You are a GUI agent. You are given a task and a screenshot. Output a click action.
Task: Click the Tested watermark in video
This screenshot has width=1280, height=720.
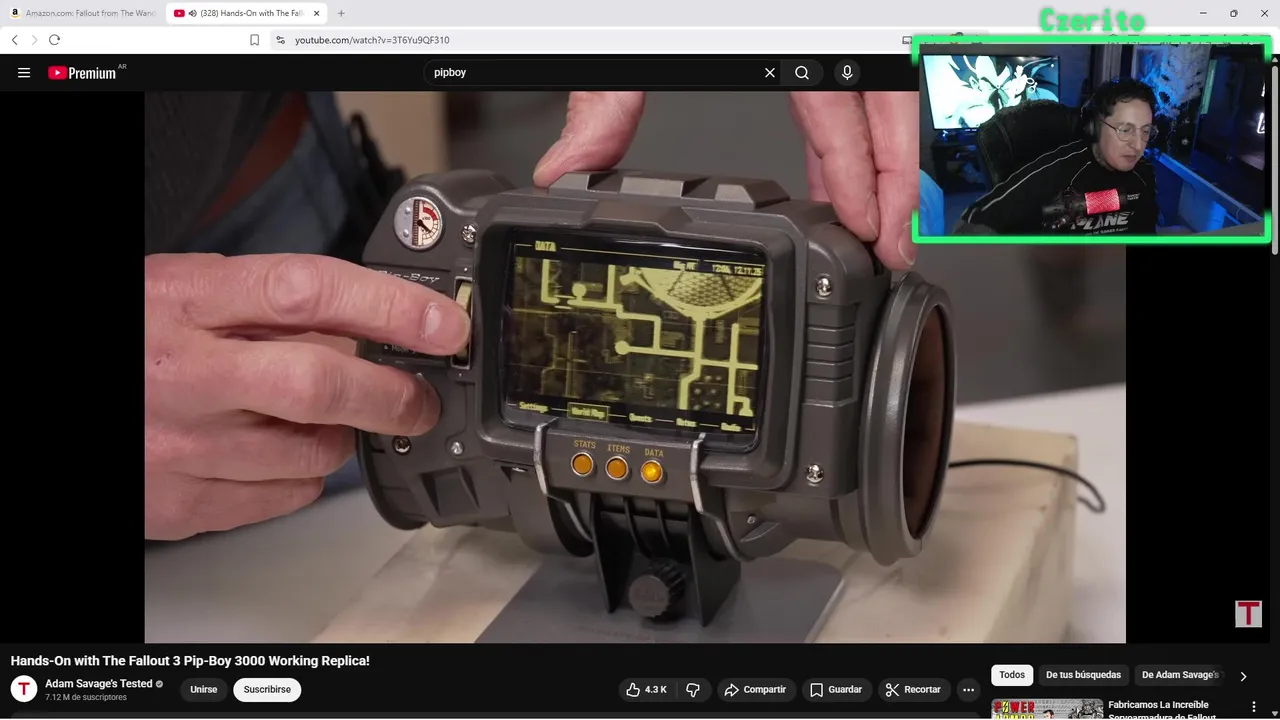tap(1248, 614)
